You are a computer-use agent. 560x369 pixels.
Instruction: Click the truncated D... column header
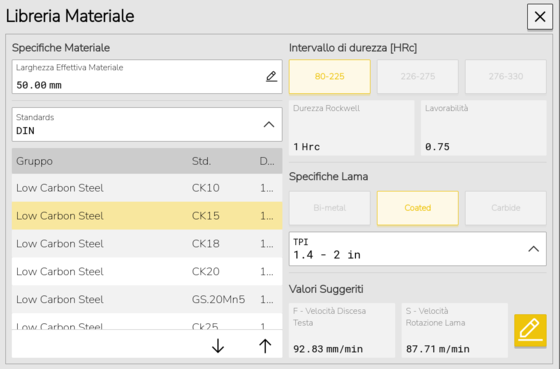pos(267,161)
